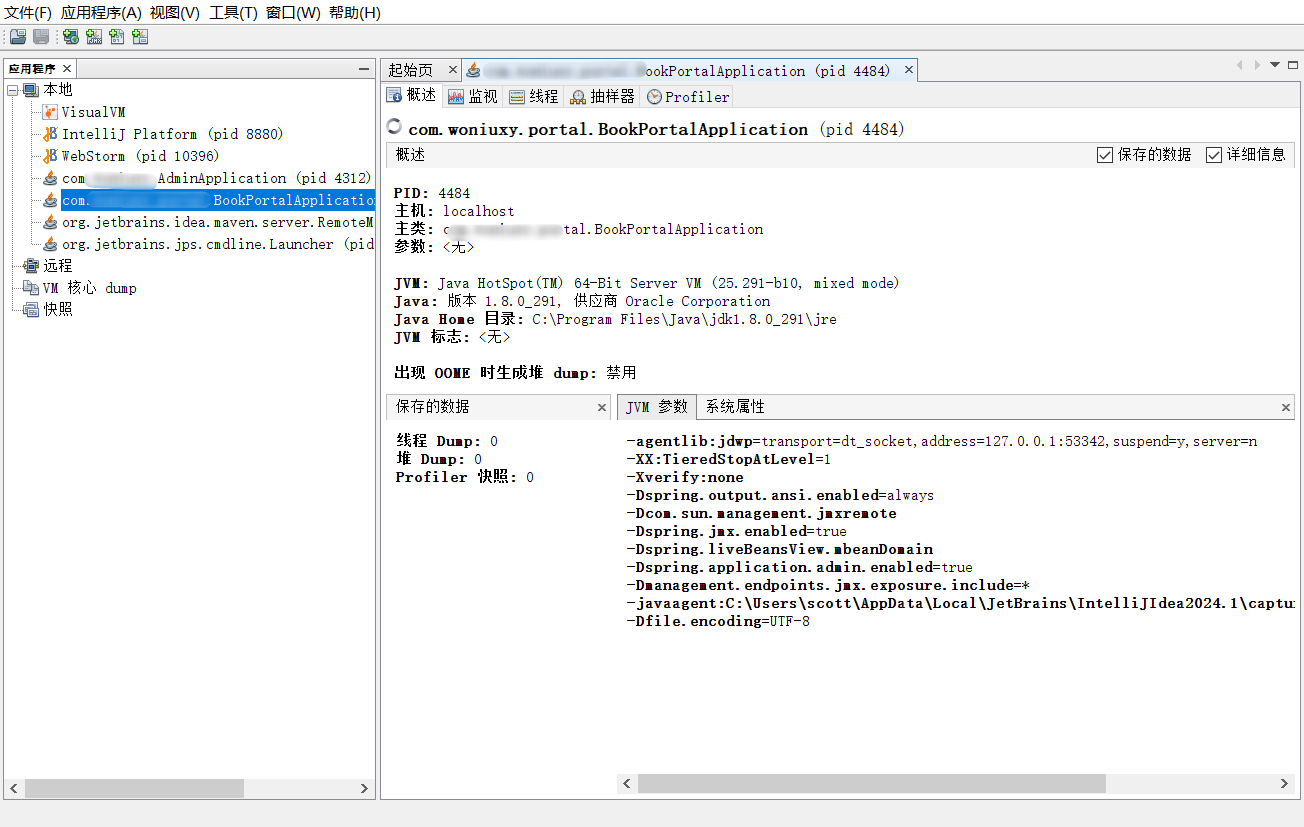Click the WebStorm node icon

[50, 156]
